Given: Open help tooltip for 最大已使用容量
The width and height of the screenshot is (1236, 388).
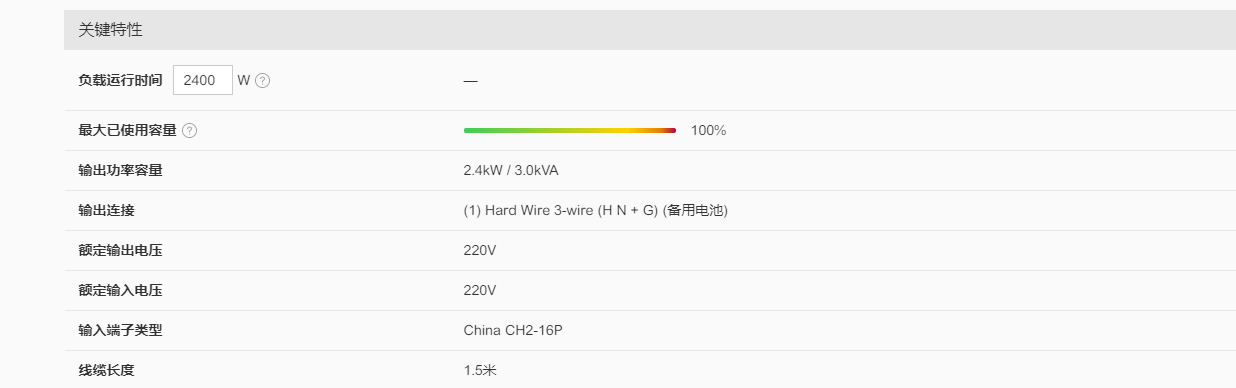Looking at the screenshot, I should 190,131.
